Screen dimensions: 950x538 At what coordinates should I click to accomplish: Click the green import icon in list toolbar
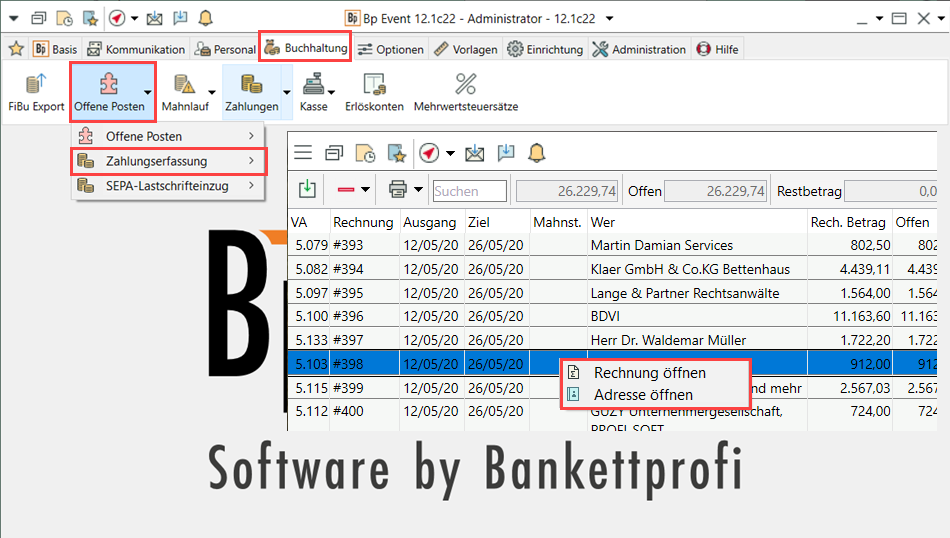tap(307, 189)
